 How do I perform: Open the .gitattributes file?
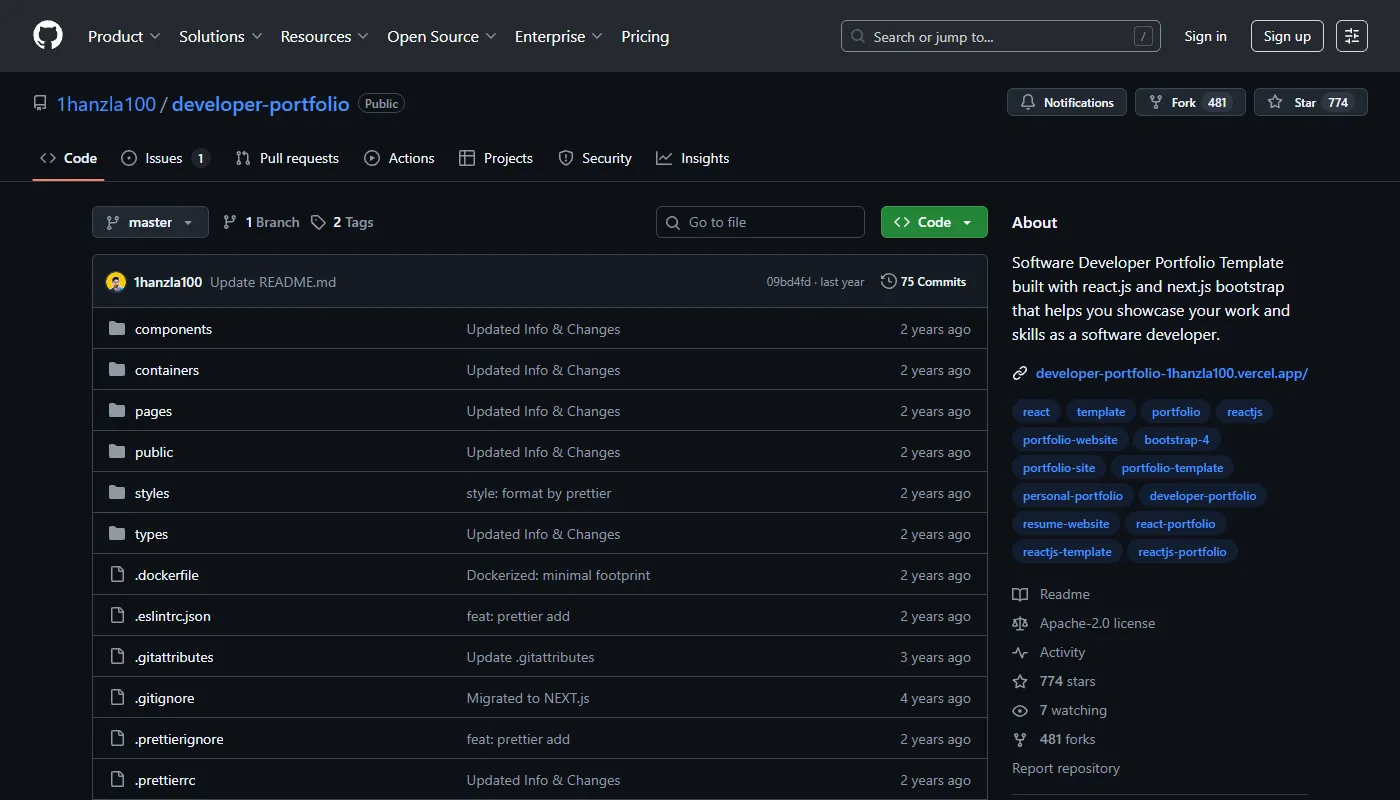[174, 657]
